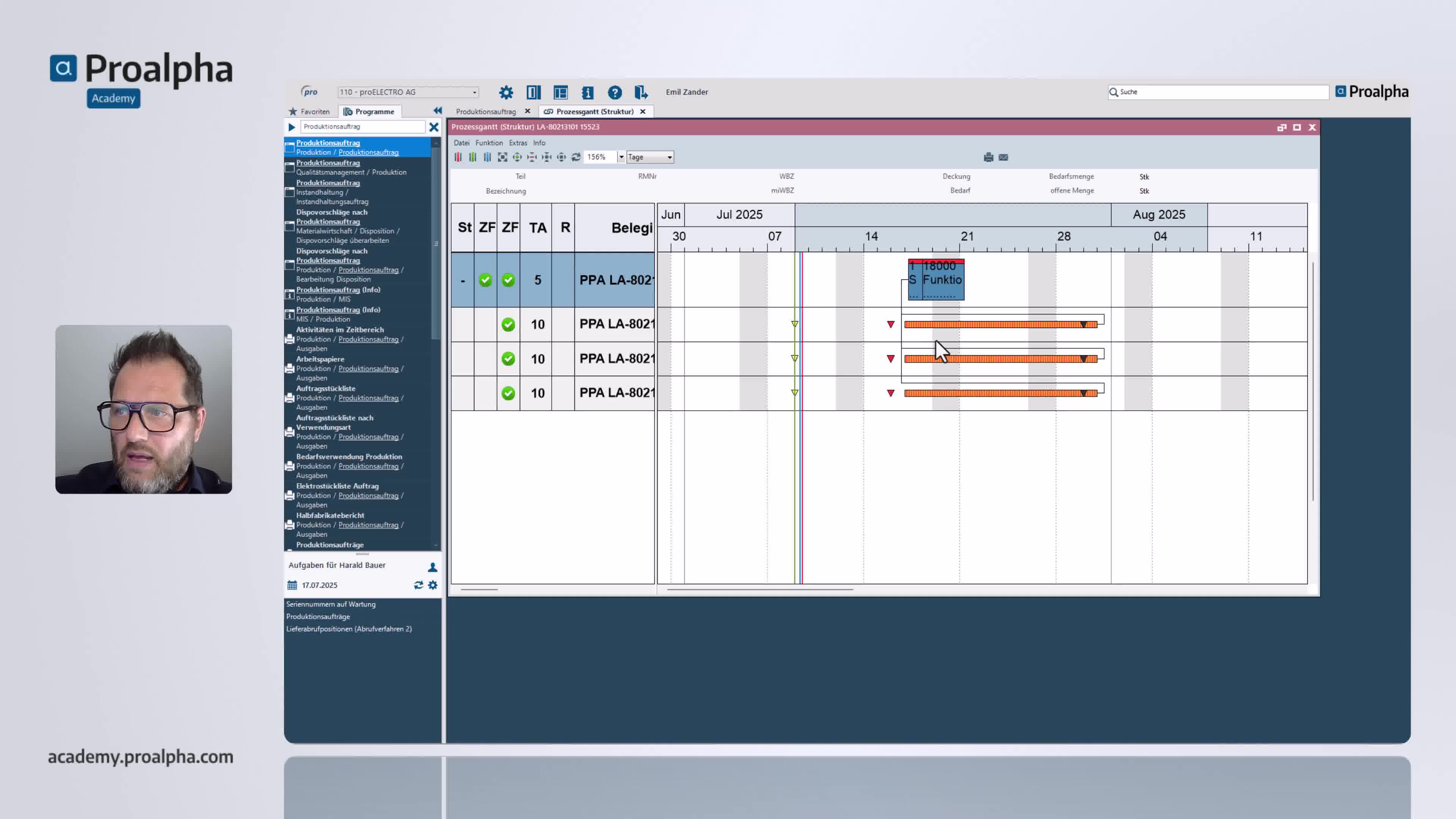Open the Arbeitspapiere program link in sidebar
The image size is (1456, 819).
320,359
